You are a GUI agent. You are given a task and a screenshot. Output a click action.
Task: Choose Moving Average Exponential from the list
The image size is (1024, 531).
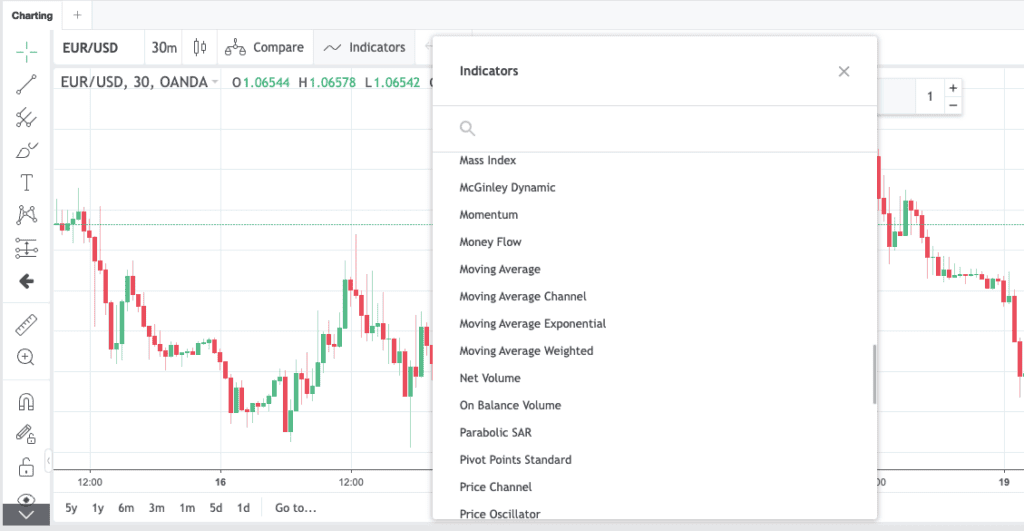tap(532, 323)
